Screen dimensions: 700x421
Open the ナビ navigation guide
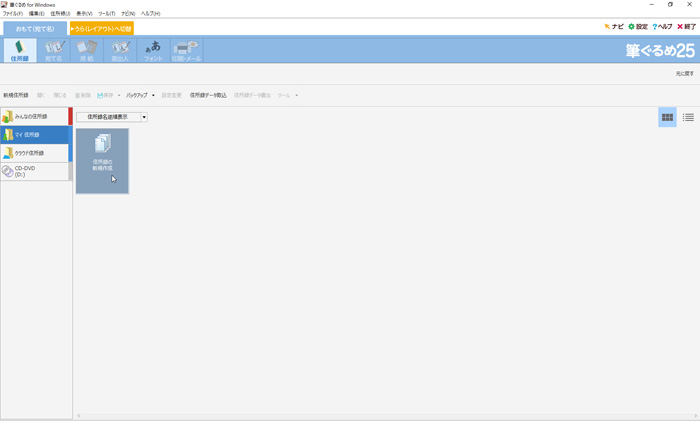point(613,27)
